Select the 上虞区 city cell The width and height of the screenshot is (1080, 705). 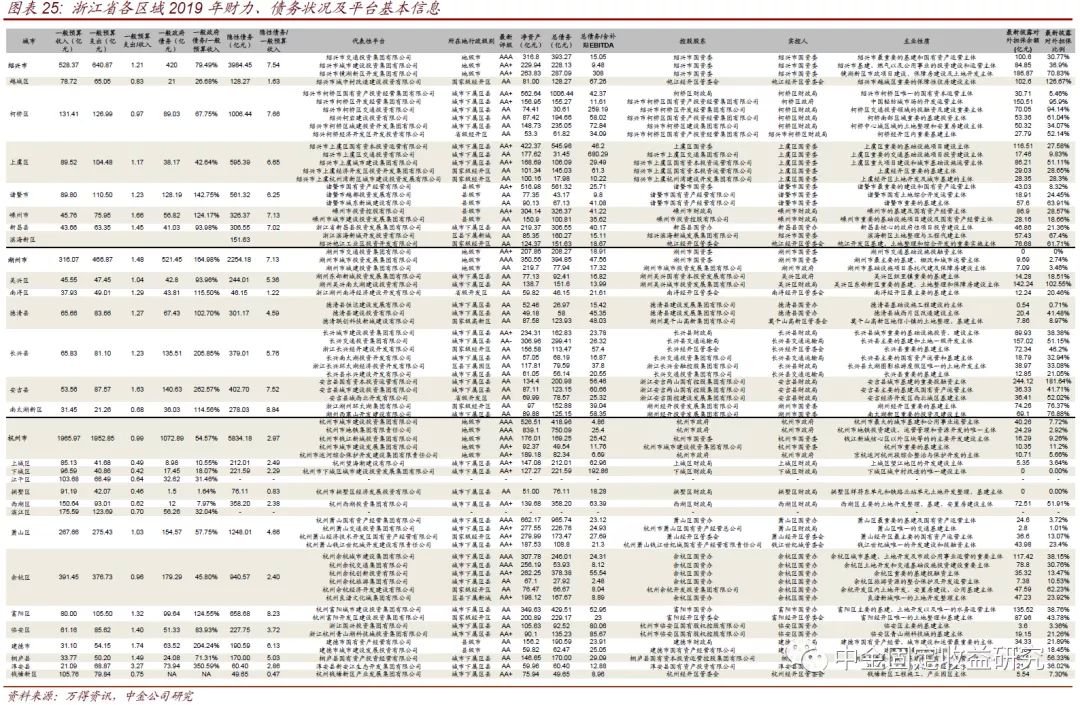18,162
